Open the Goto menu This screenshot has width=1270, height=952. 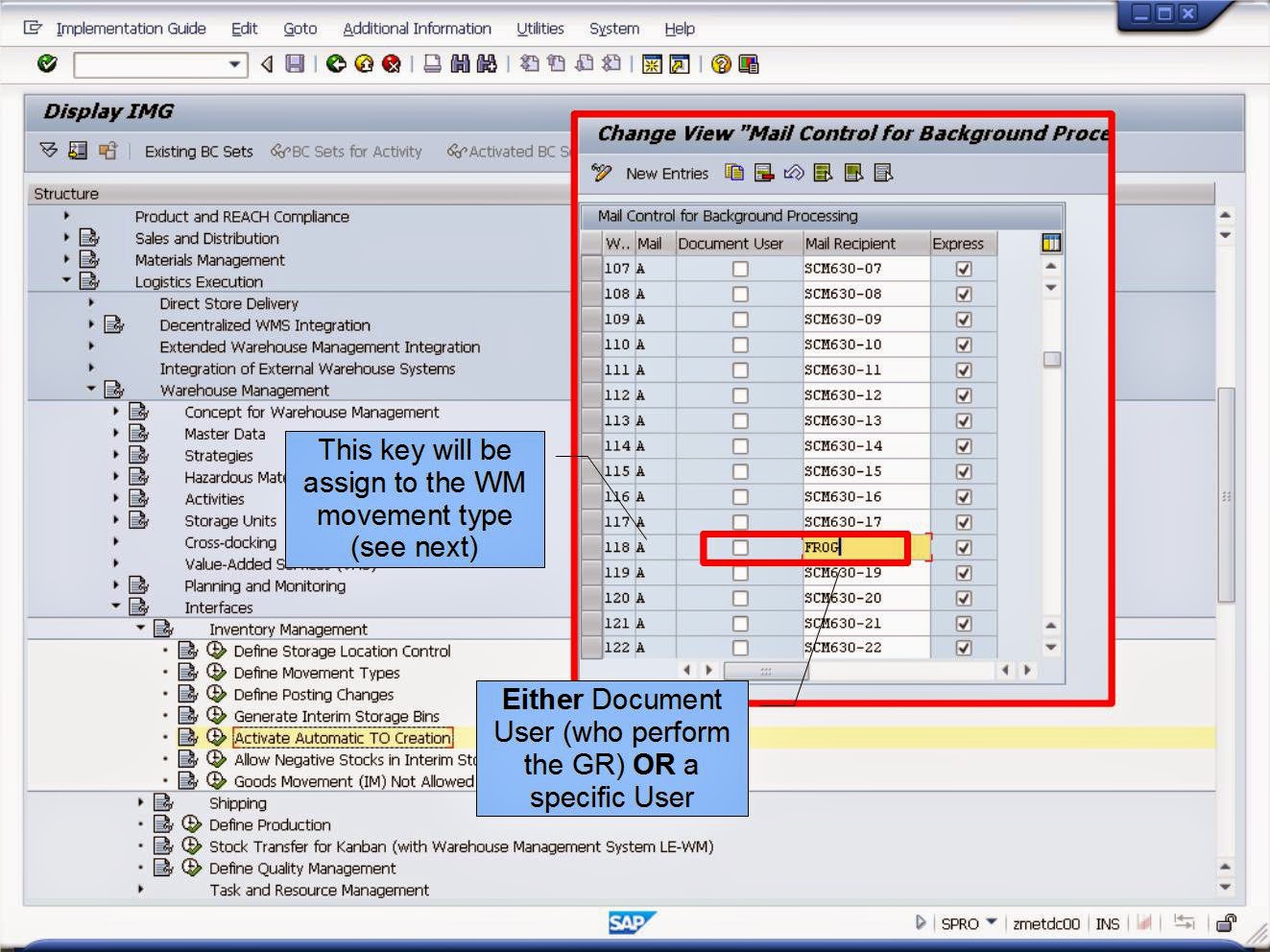pyautogui.click(x=300, y=29)
